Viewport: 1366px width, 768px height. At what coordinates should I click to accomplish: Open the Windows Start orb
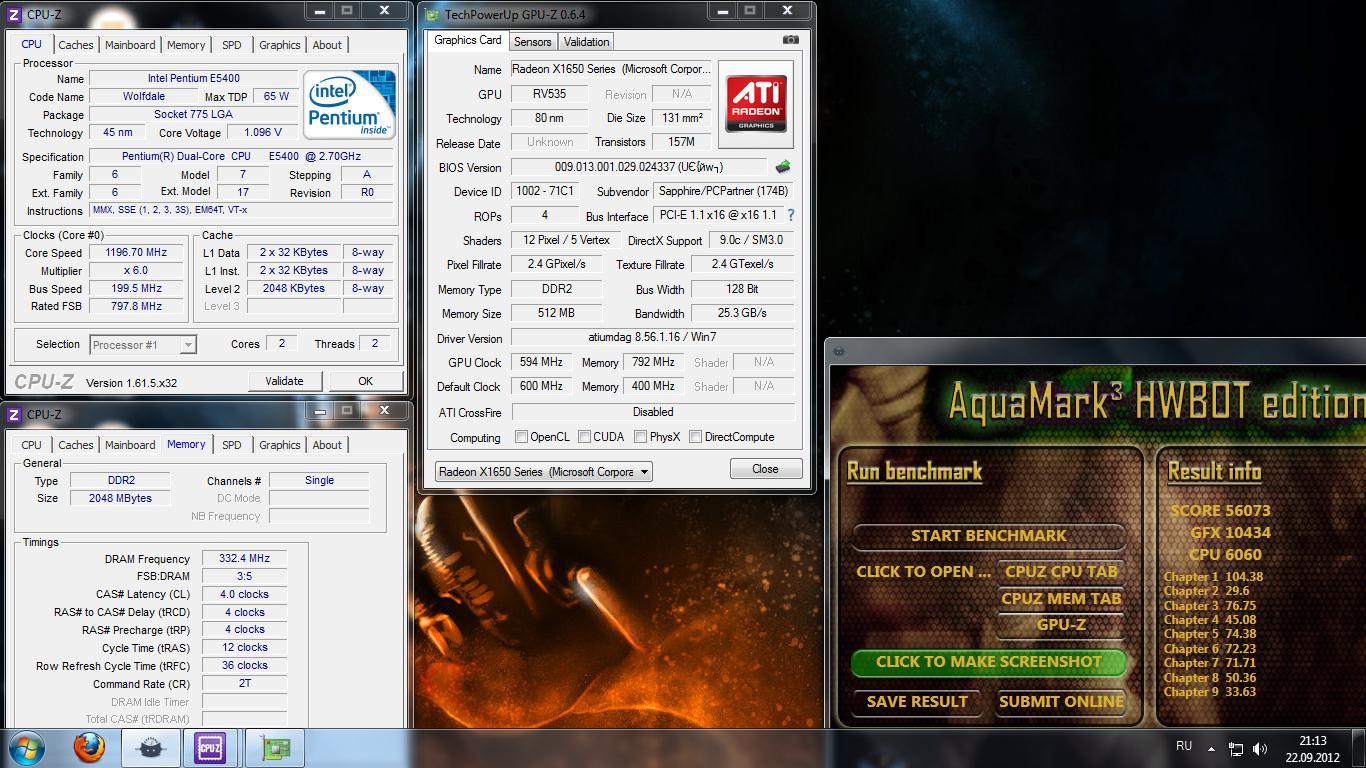[27, 748]
